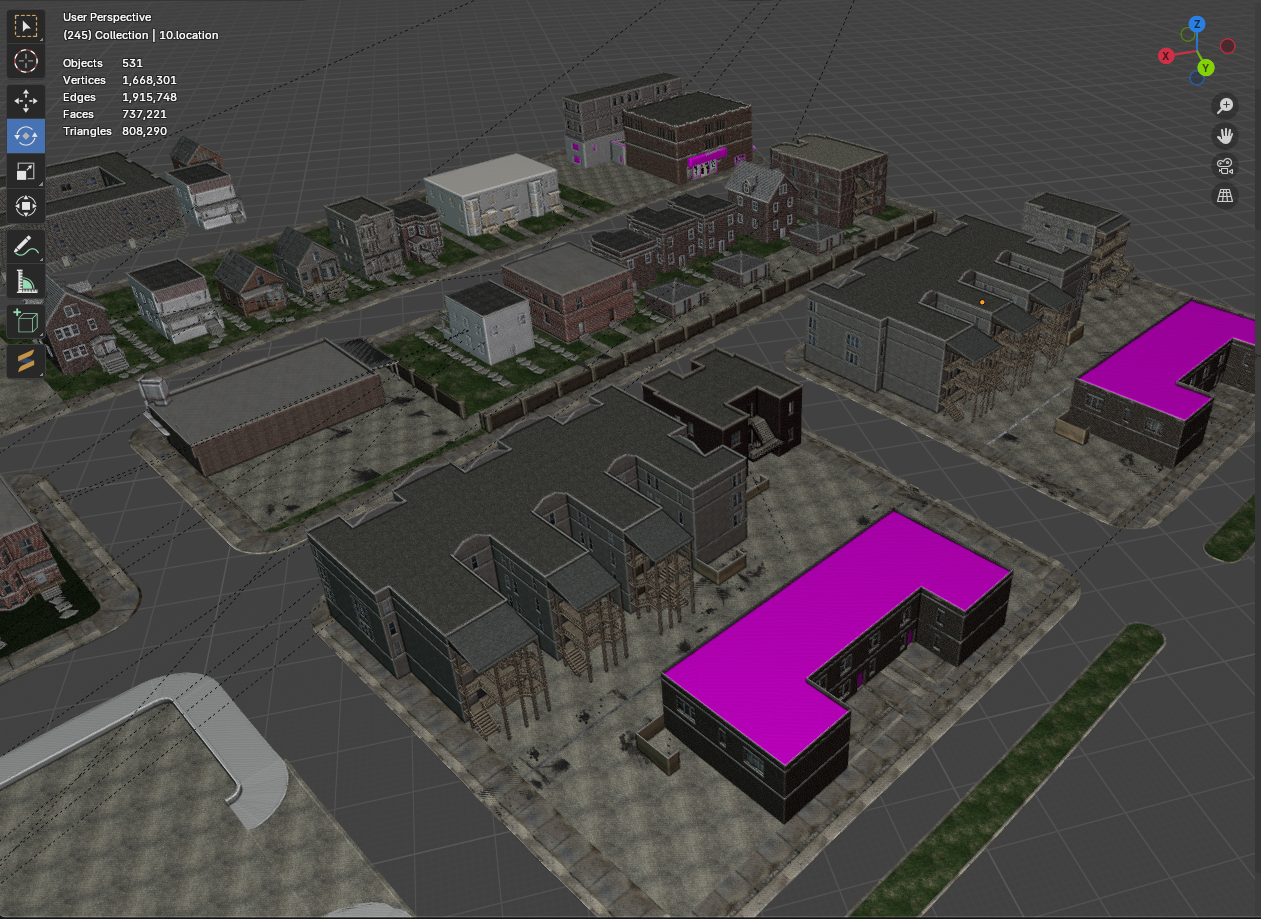The image size is (1261, 919).
Task: Click the zoom magnifier viewport button
Action: (x=1224, y=105)
